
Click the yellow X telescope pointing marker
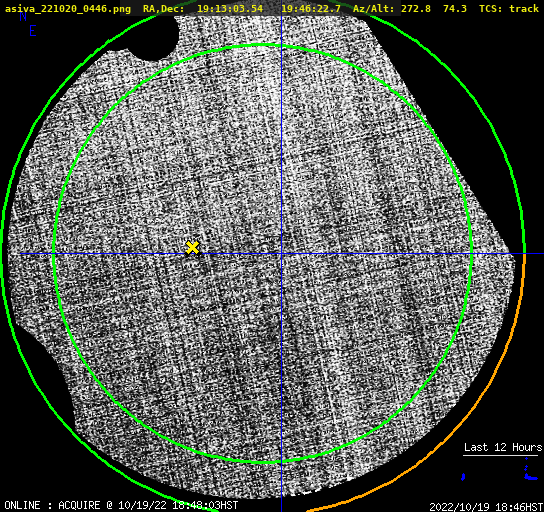[192, 248]
